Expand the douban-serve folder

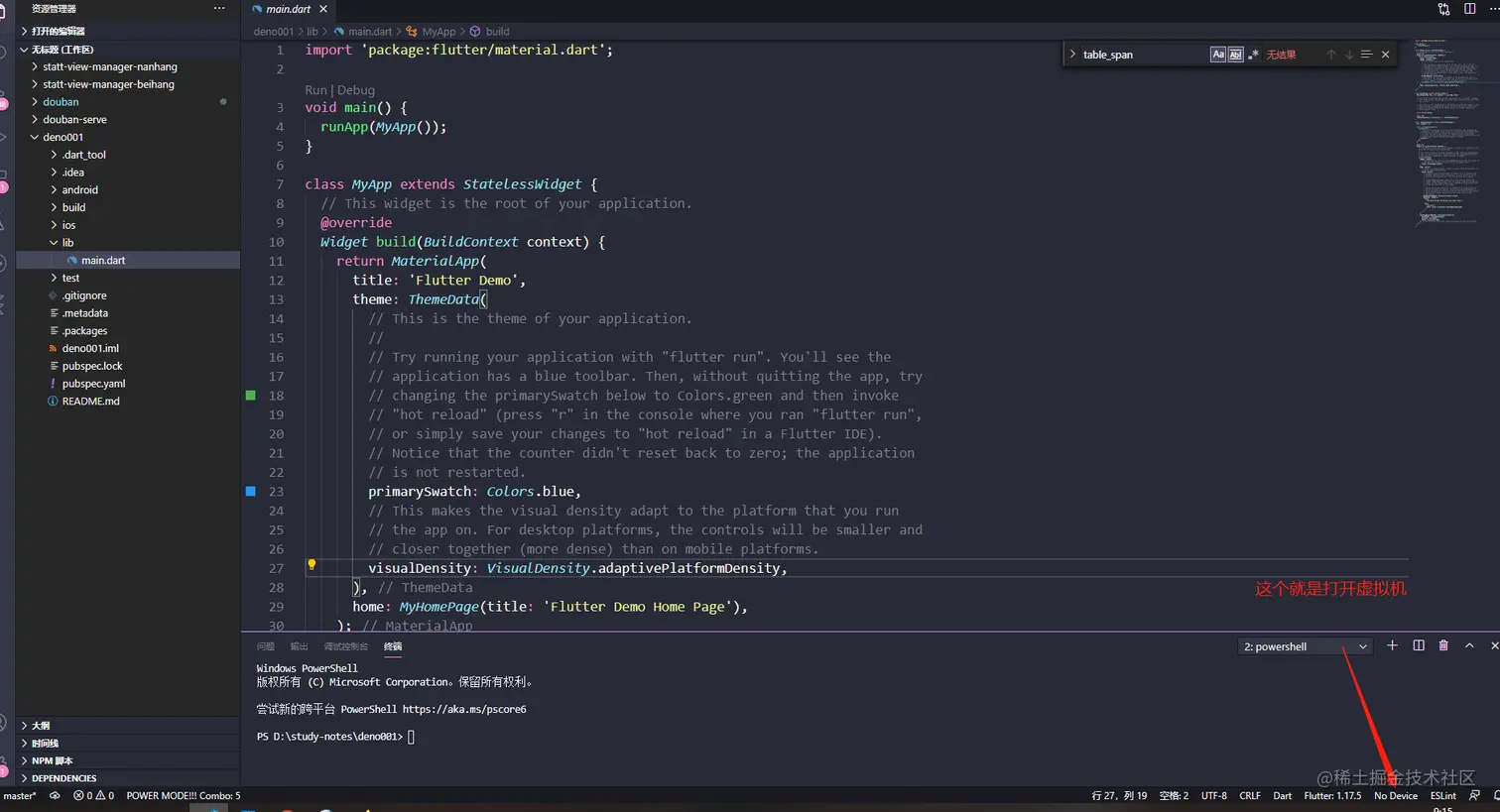pos(128,119)
